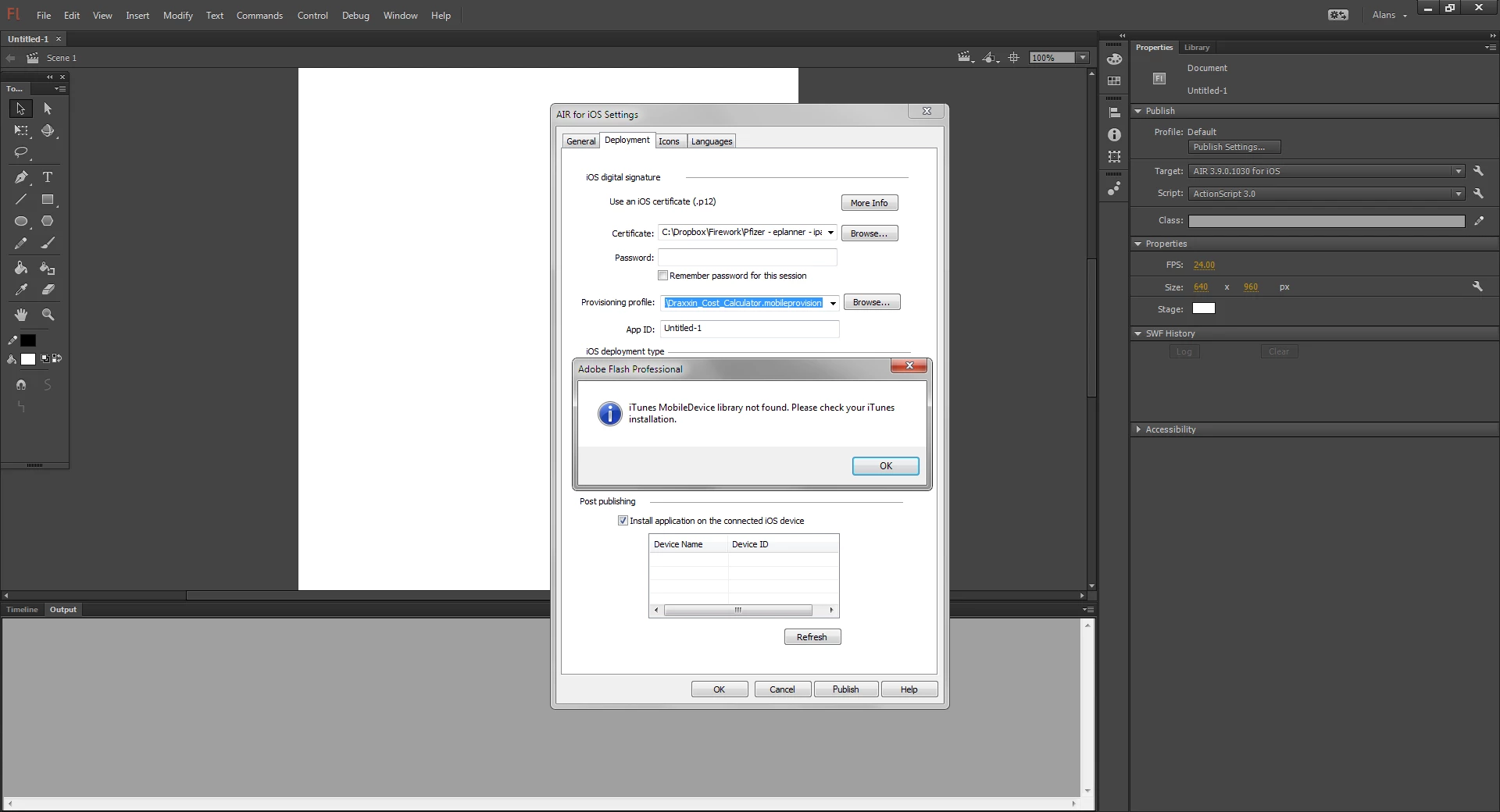The width and height of the screenshot is (1500, 812).
Task: Click OK in the iTunes library alert
Action: pyautogui.click(x=886, y=466)
